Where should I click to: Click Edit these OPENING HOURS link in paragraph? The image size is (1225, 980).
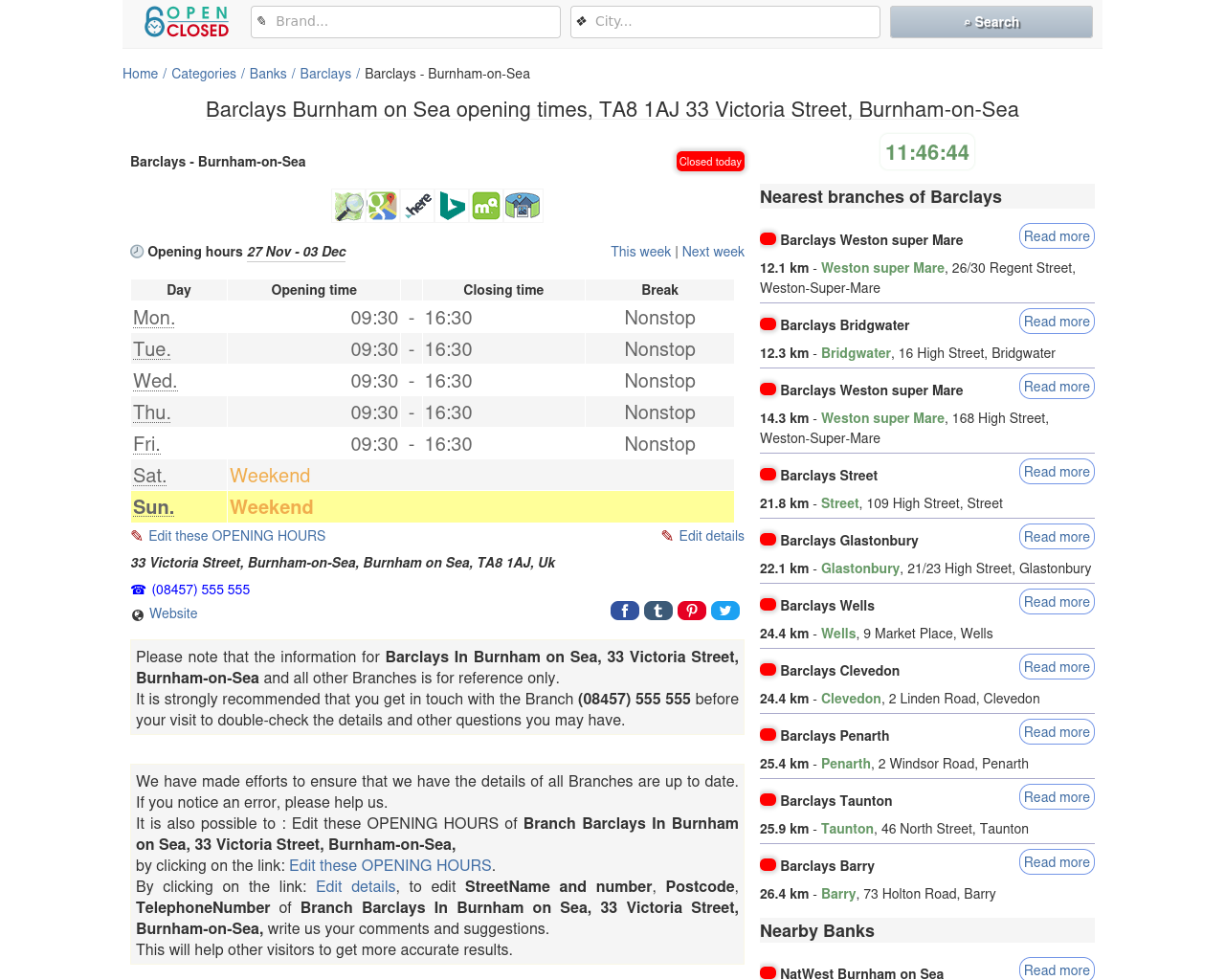click(x=390, y=865)
